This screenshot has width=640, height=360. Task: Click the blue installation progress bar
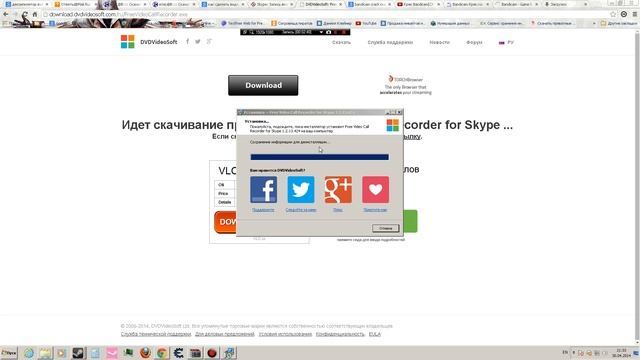coord(320,157)
